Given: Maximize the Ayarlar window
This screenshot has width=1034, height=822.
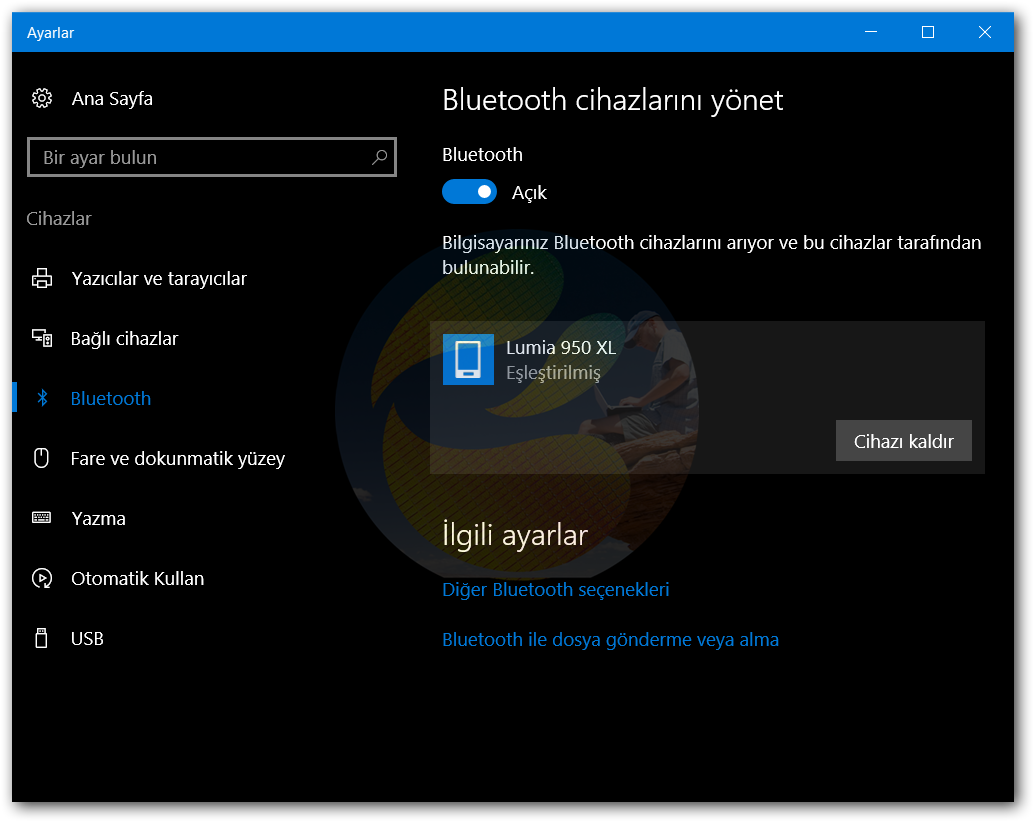Looking at the screenshot, I should tap(928, 32).
